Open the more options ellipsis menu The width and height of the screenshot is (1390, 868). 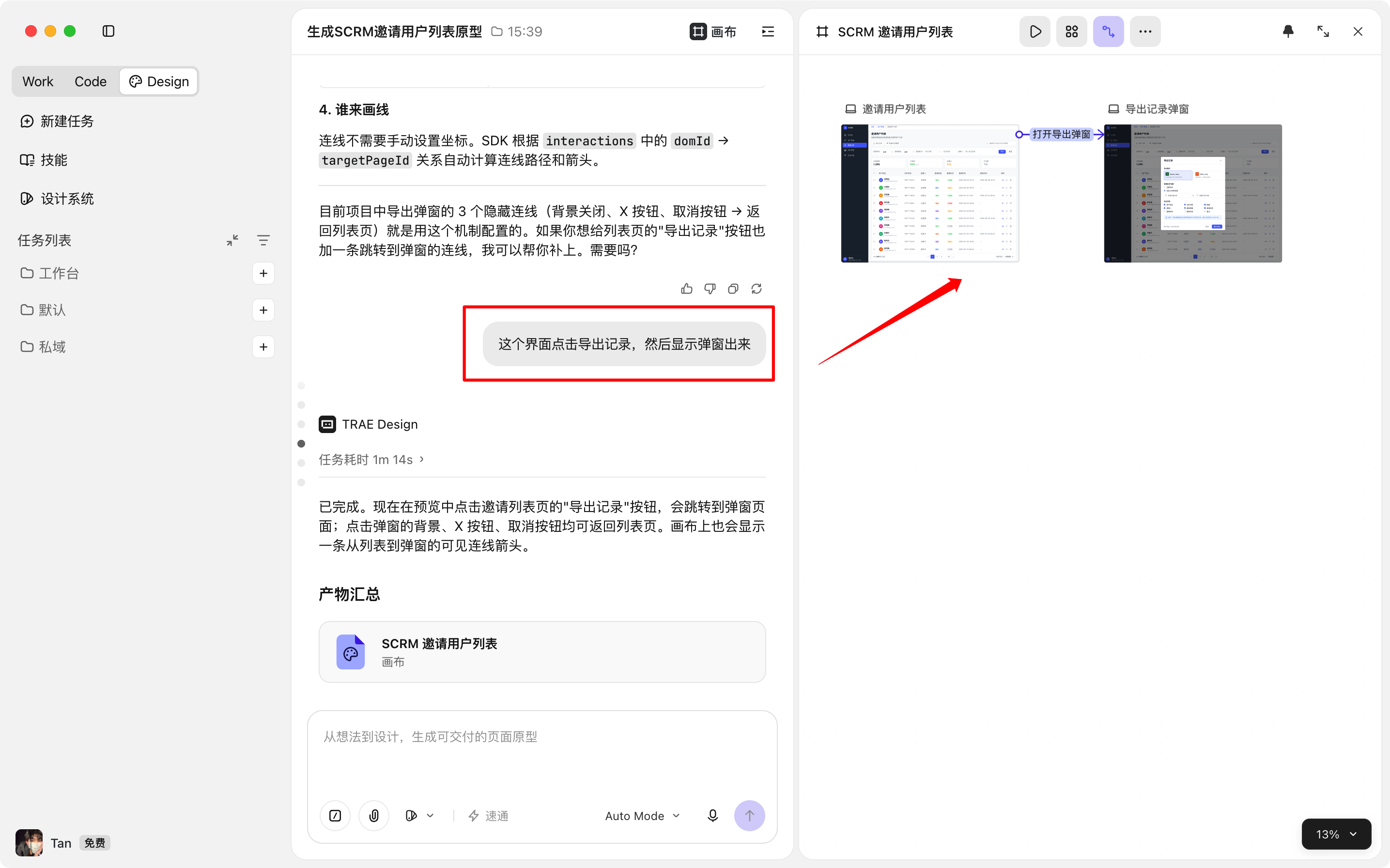point(1145,31)
